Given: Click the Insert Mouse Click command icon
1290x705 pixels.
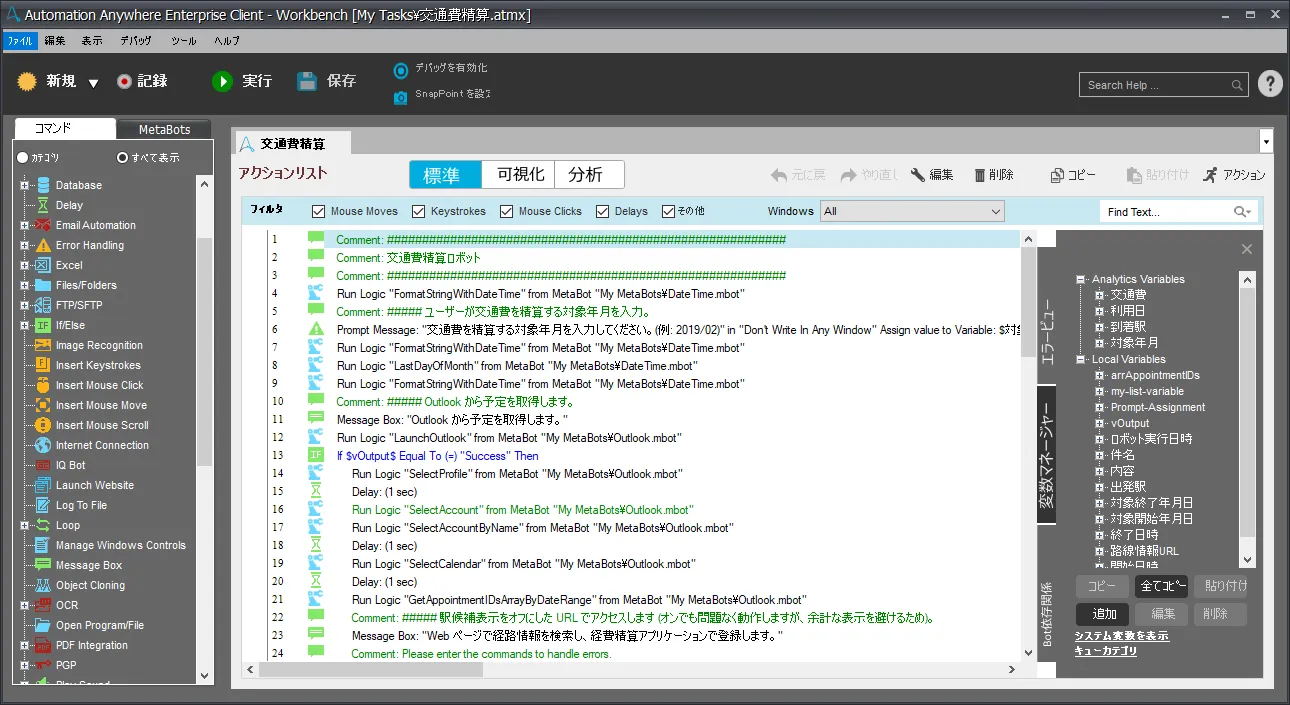Looking at the screenshot, I should 42,385.
